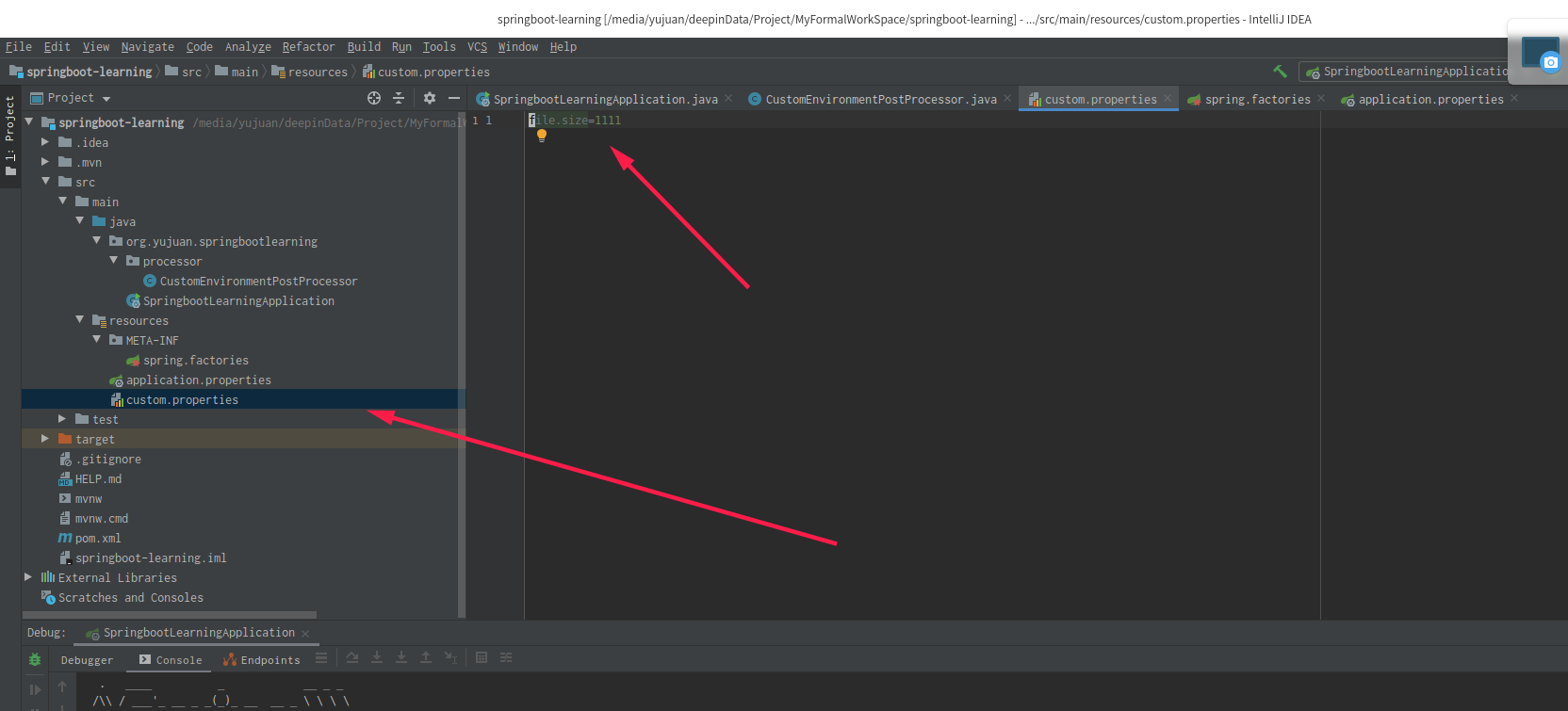
Task: Click Evaluate Expression calculator icon
Action: (482, 657)
